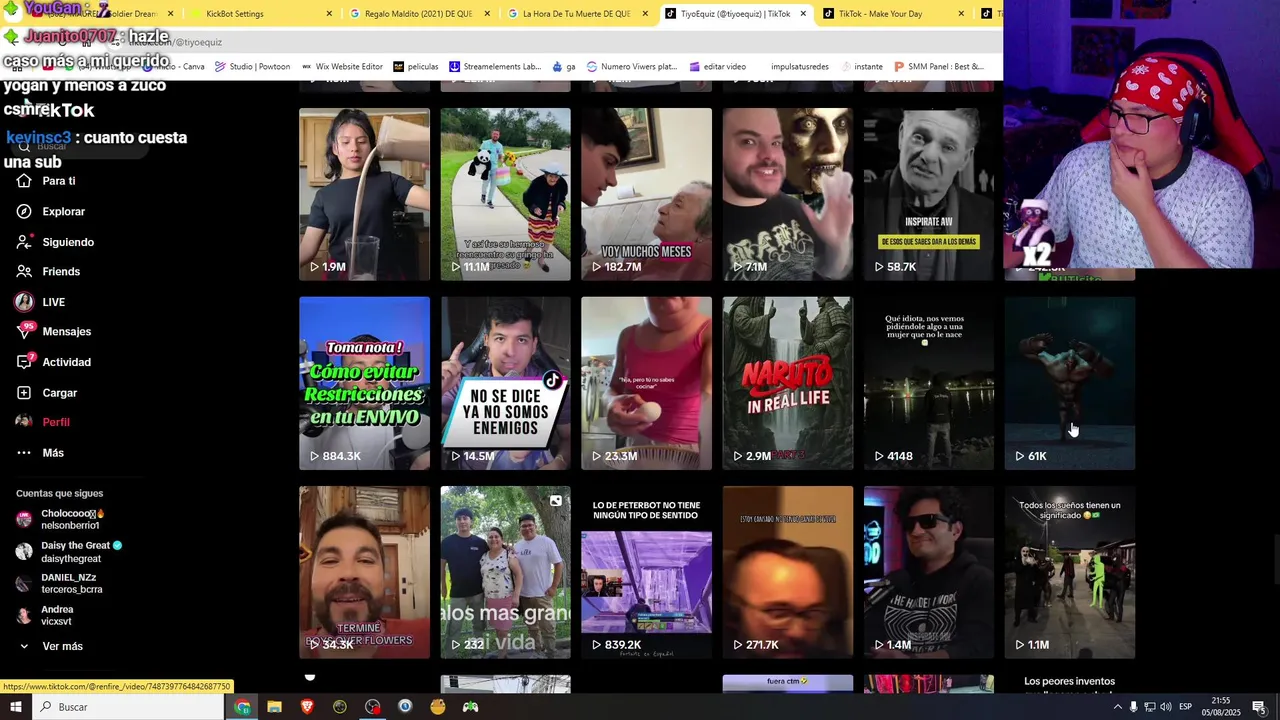This screenshot has height=720, width=1280.
Task: Click the taskbar clock showing 21:55
Action: click(1219, 707)
